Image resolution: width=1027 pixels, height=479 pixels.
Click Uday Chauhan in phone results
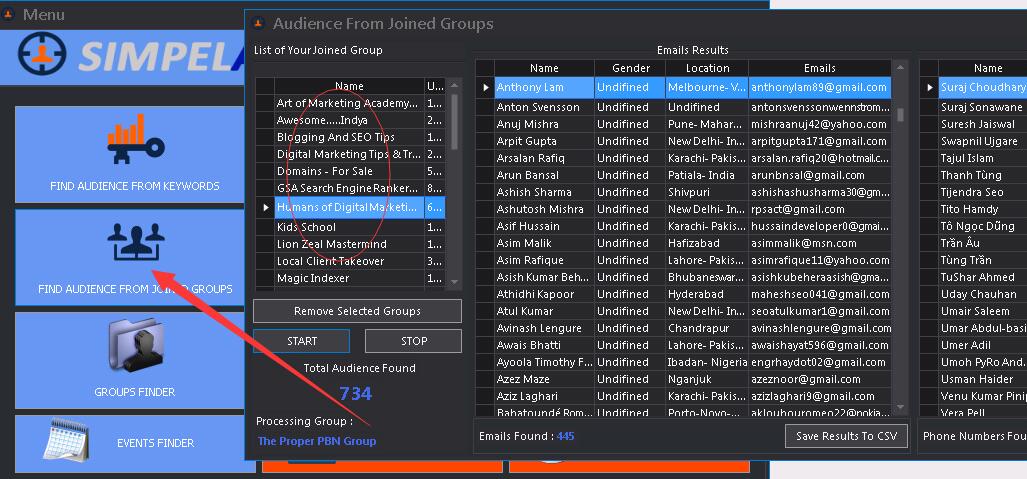(982, 294)
